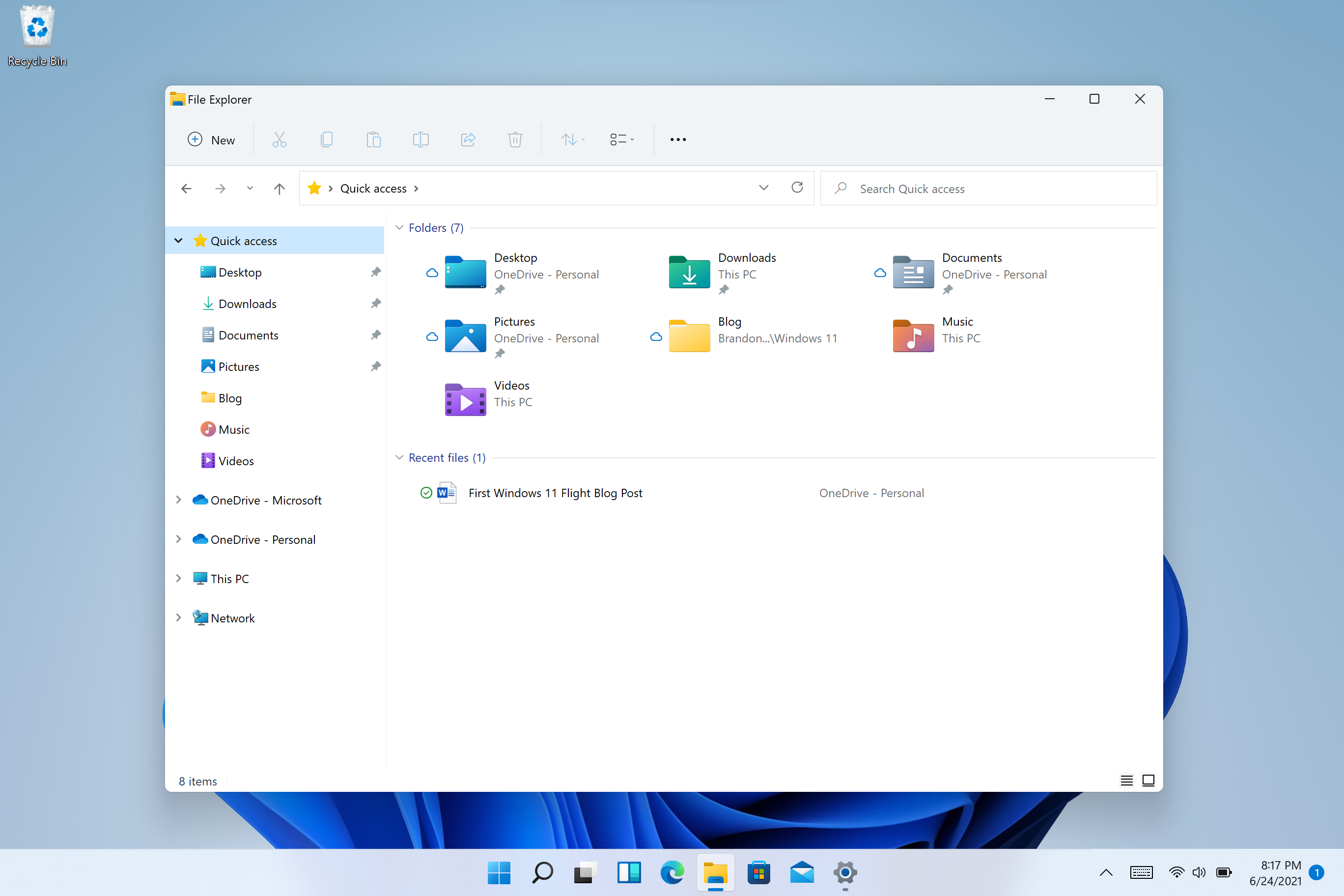The image size is (1344, 896).
Task: Click the Share icon in toolbar
Action: (467, 139)
